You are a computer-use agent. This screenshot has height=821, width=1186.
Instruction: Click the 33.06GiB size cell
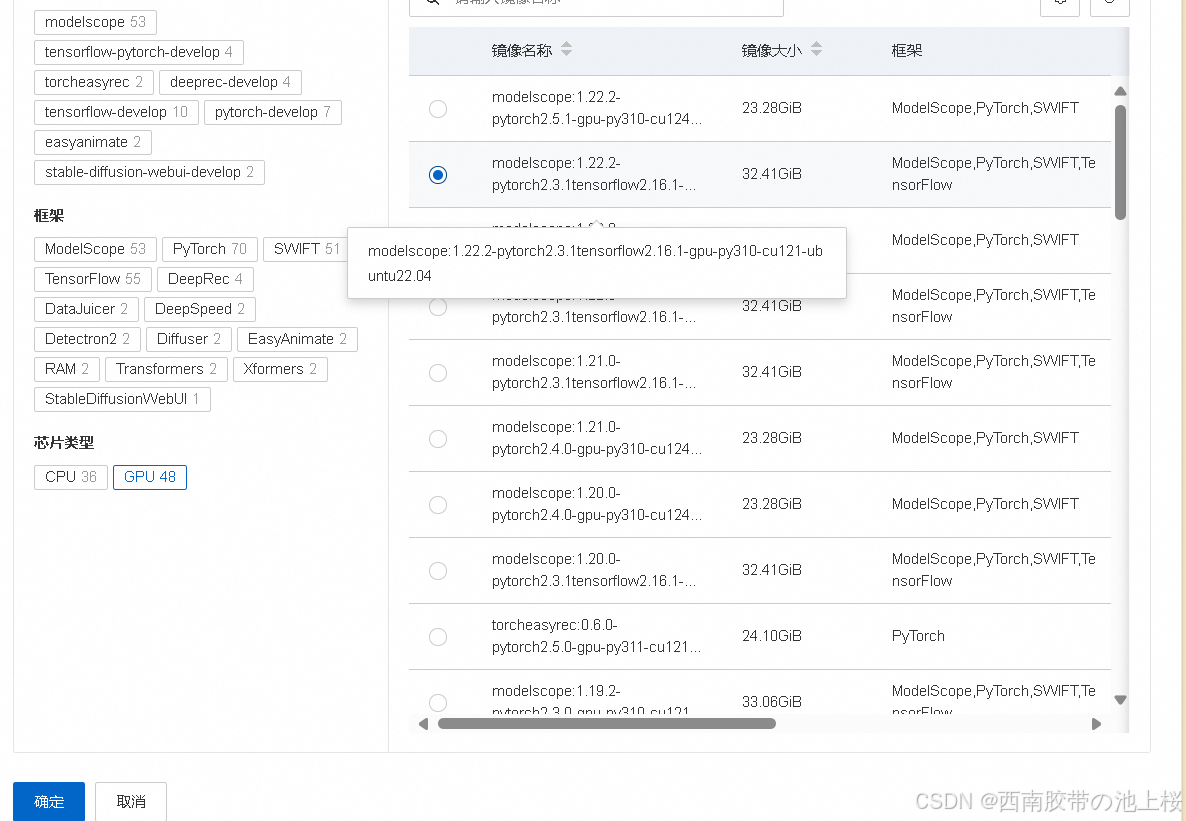click(772, 702)
